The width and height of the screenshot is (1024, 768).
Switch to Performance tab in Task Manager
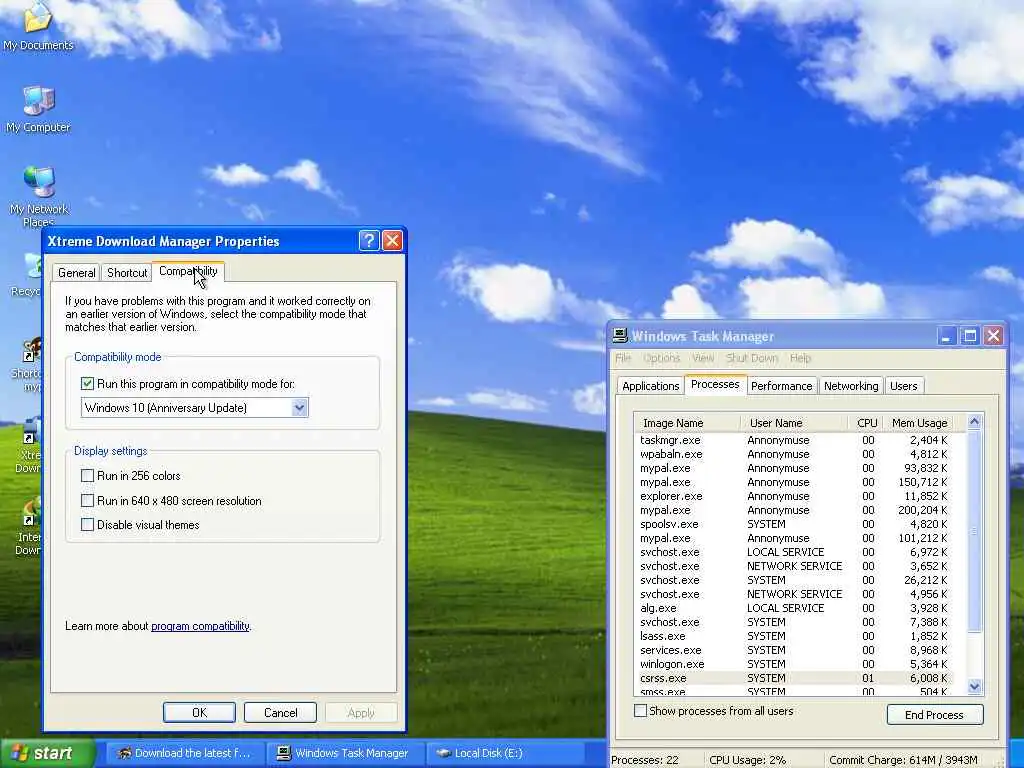point(782,386)
